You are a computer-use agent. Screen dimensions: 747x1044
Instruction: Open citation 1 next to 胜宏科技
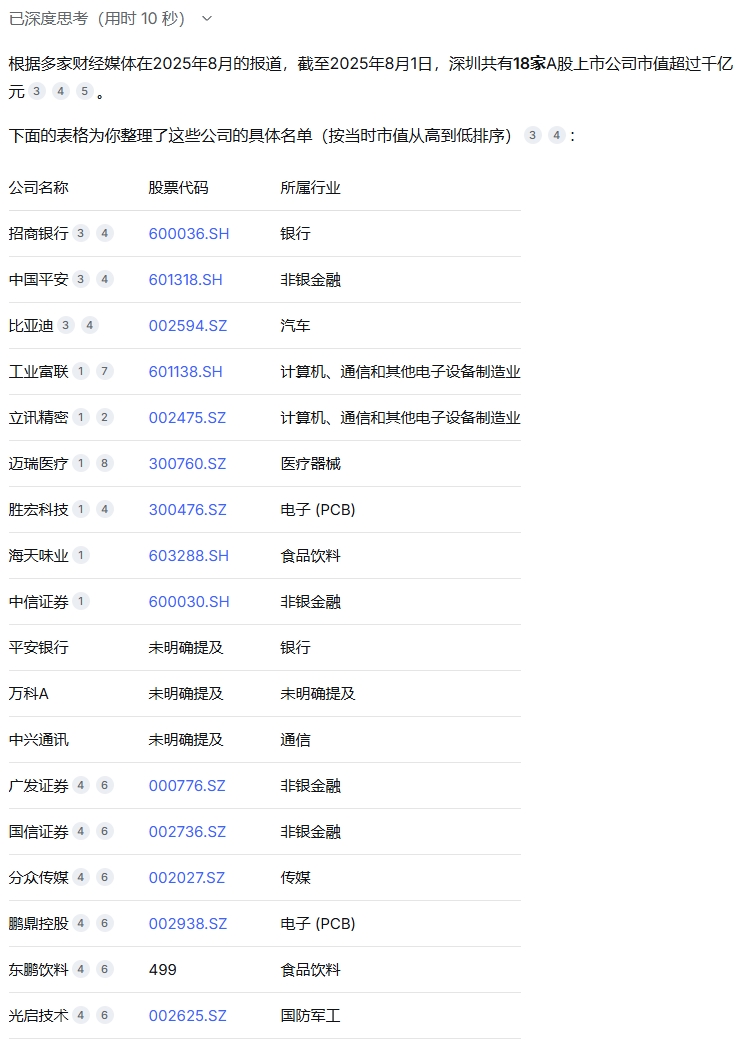pos(81,509)
